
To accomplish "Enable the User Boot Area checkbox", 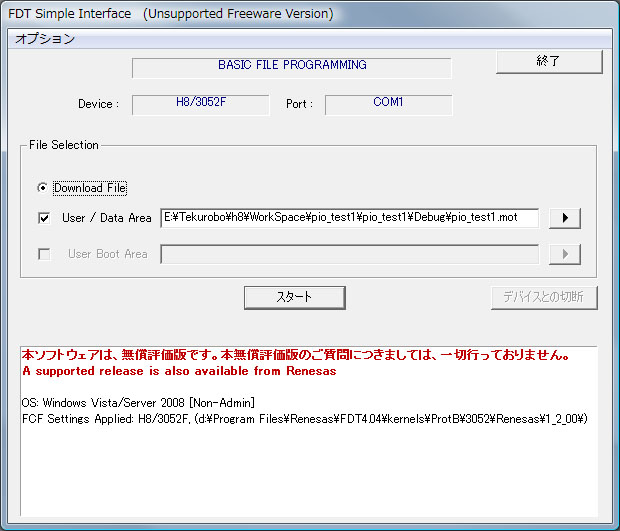I will pos(44,254).
